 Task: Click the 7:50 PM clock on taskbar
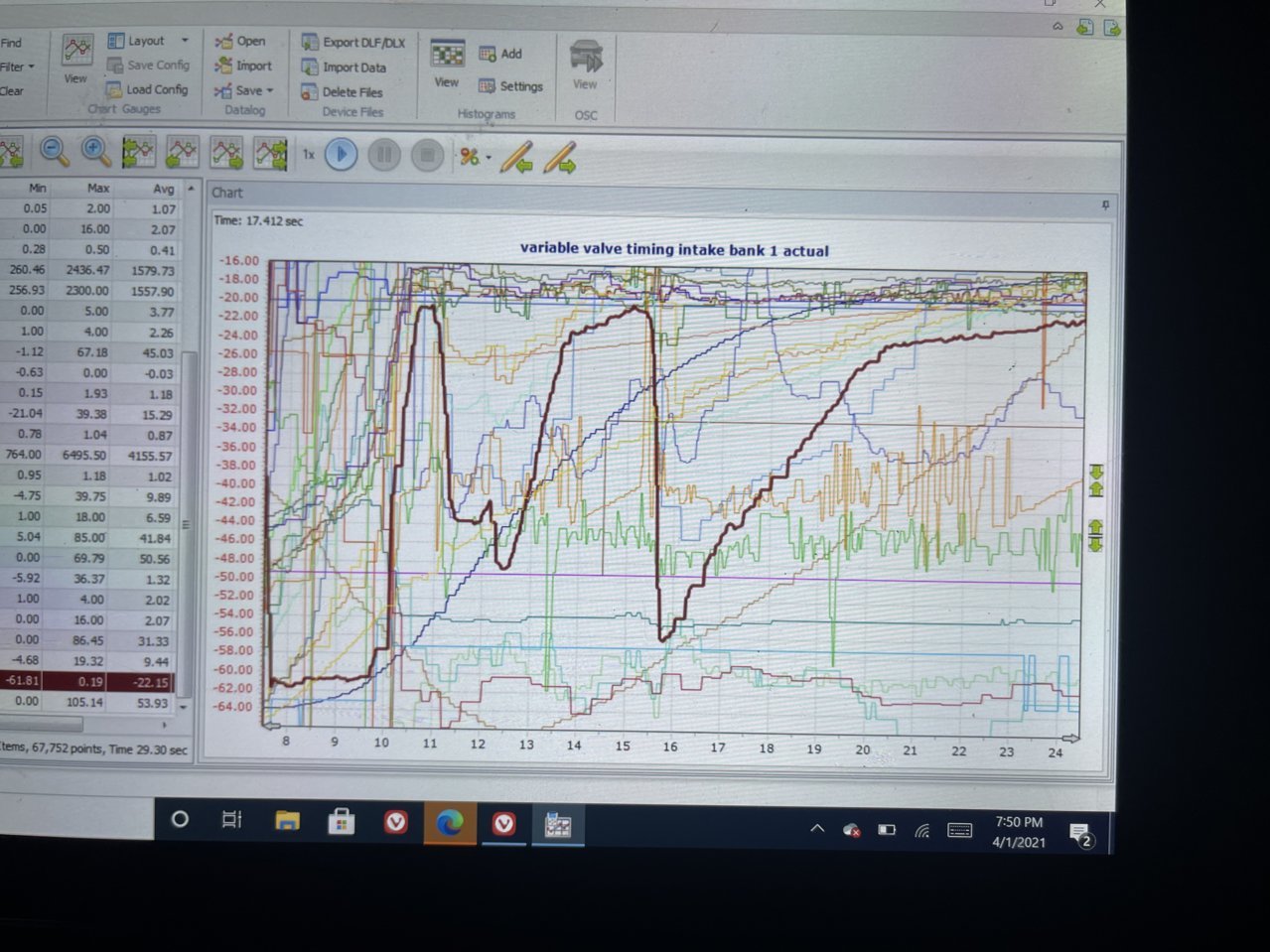[1018, 822]
